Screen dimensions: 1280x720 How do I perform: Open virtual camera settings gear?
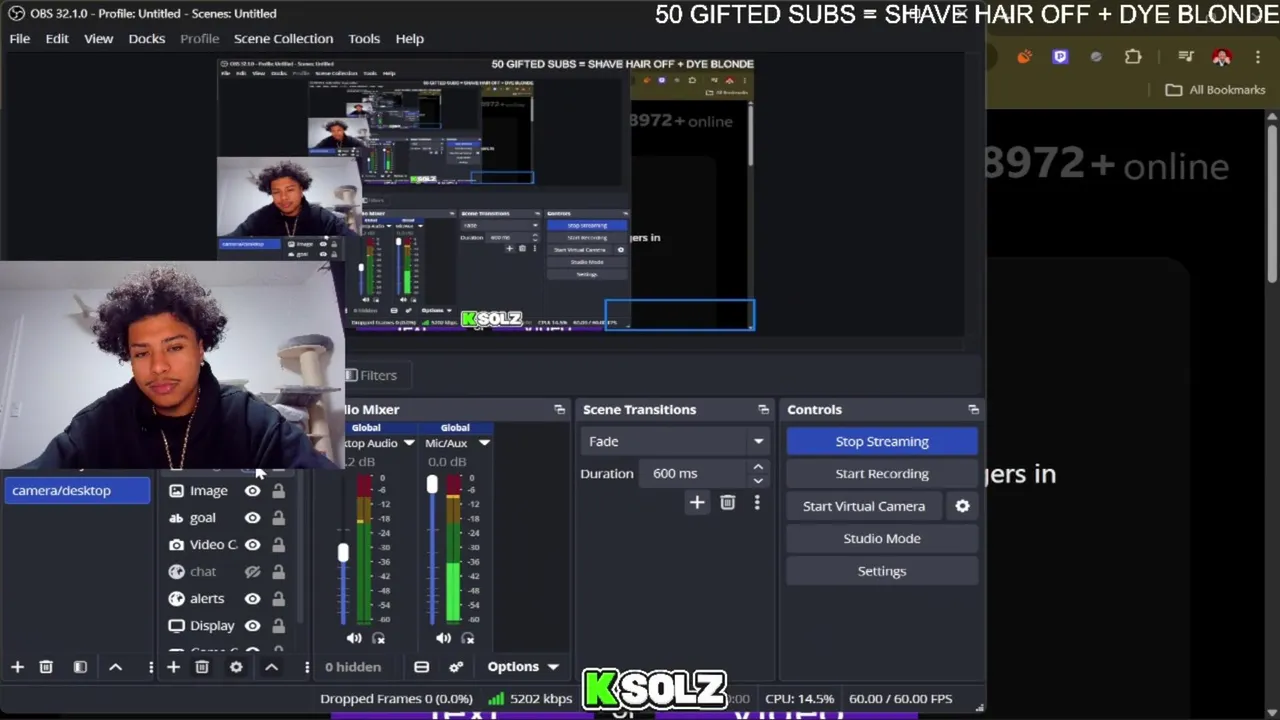click(x=962, y=506)
